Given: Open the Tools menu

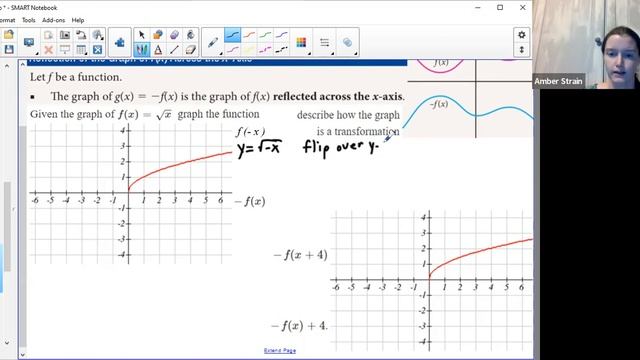Looking at the screenshot, I should coord(29,20).
